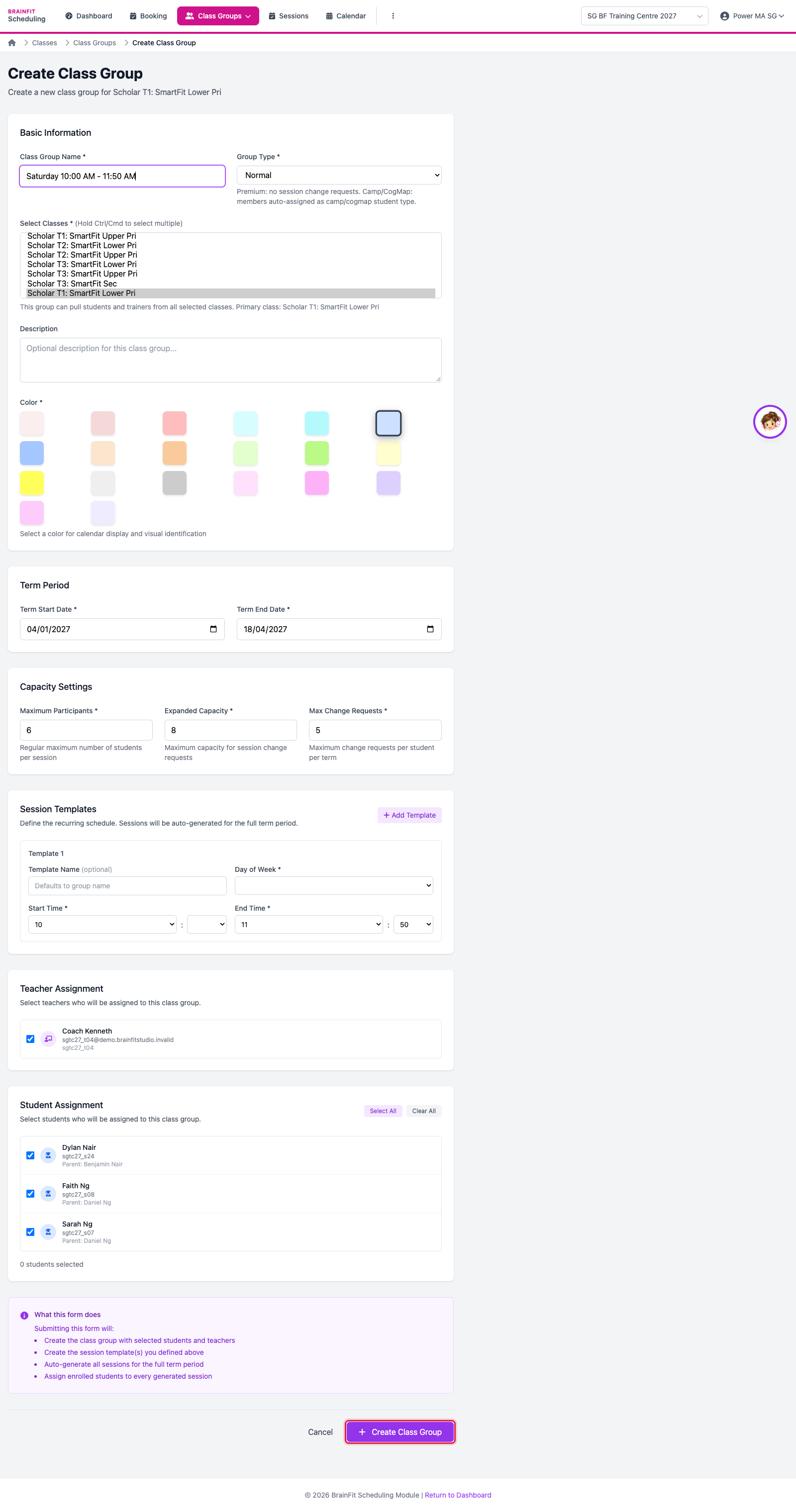
Task: Open the Start Time minute dropdown
Action: 206,925
